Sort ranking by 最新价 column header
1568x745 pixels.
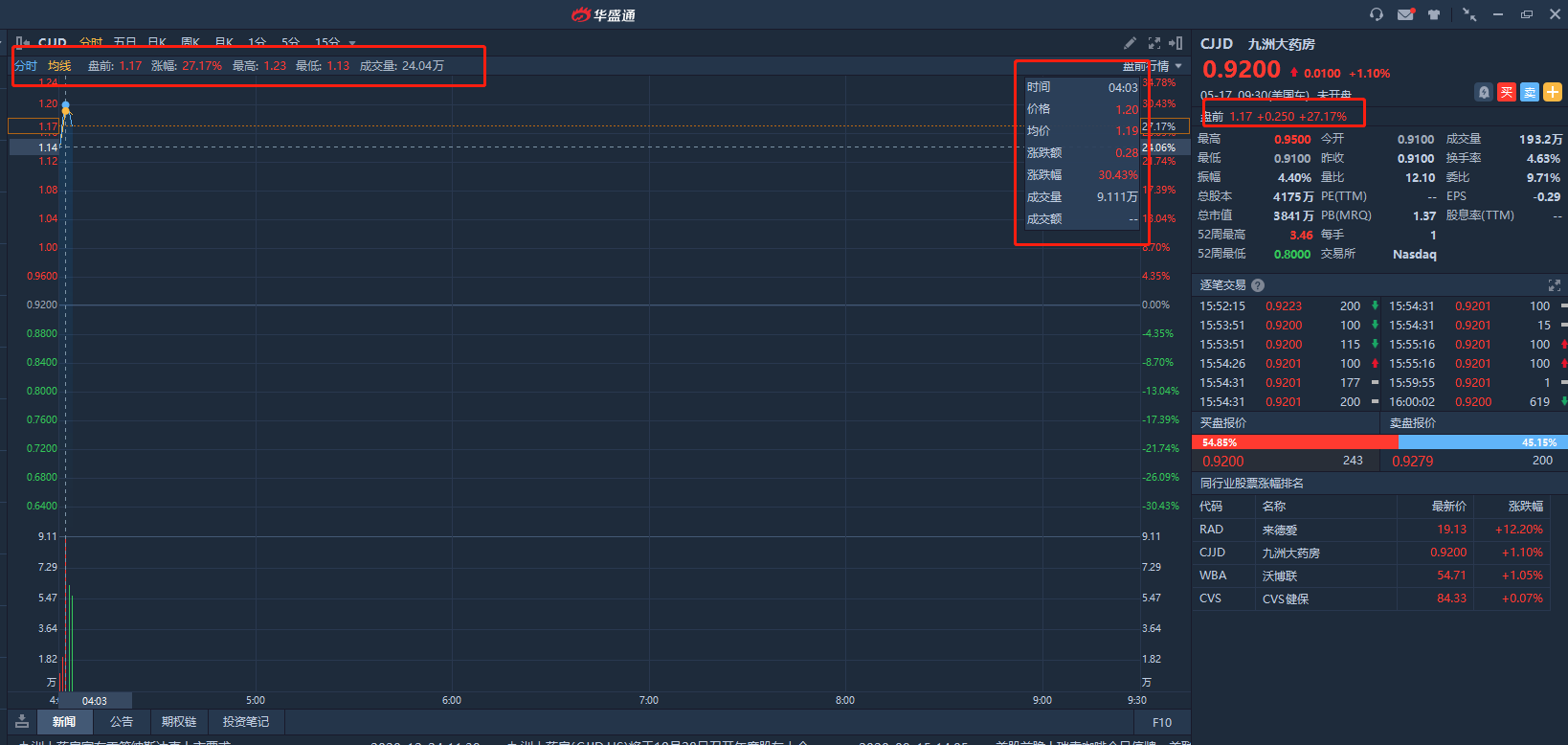[x=1448, y=507]
